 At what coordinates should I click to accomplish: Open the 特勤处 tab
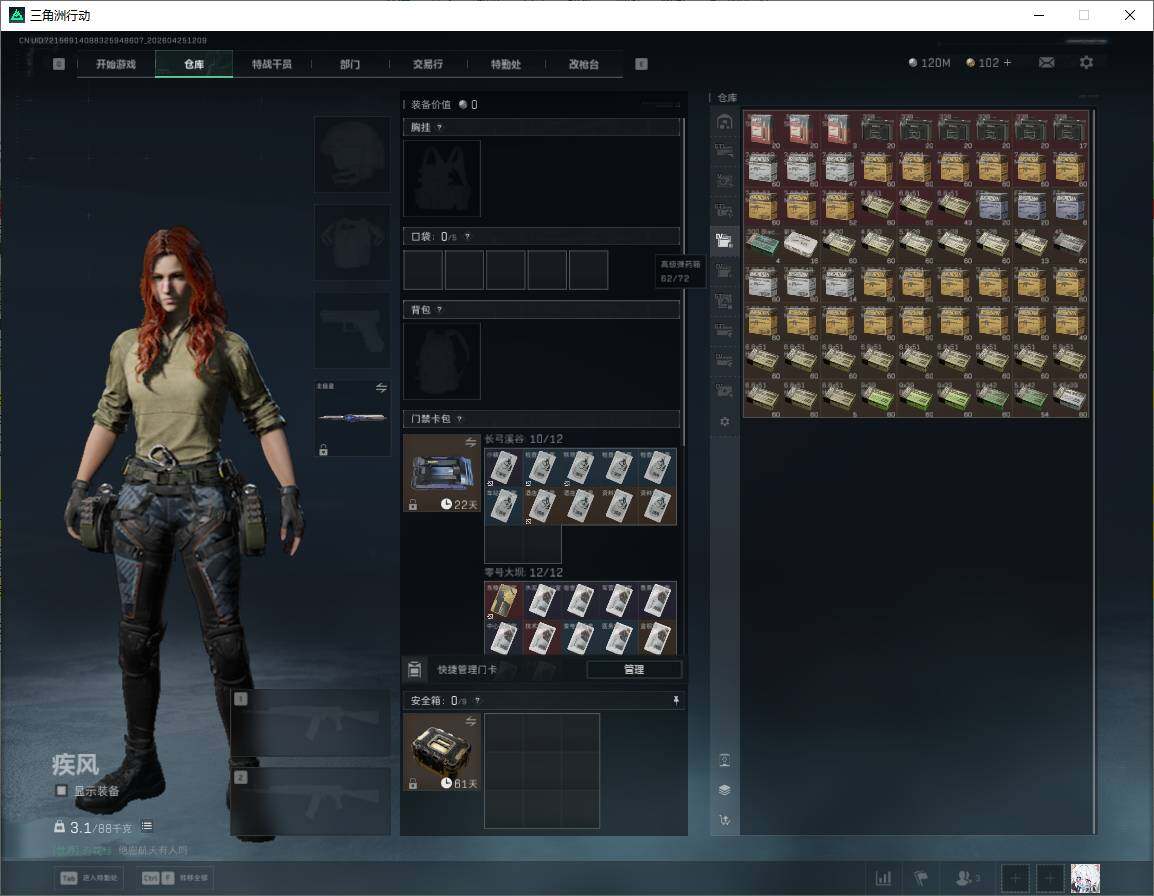[x=506, y=64]
